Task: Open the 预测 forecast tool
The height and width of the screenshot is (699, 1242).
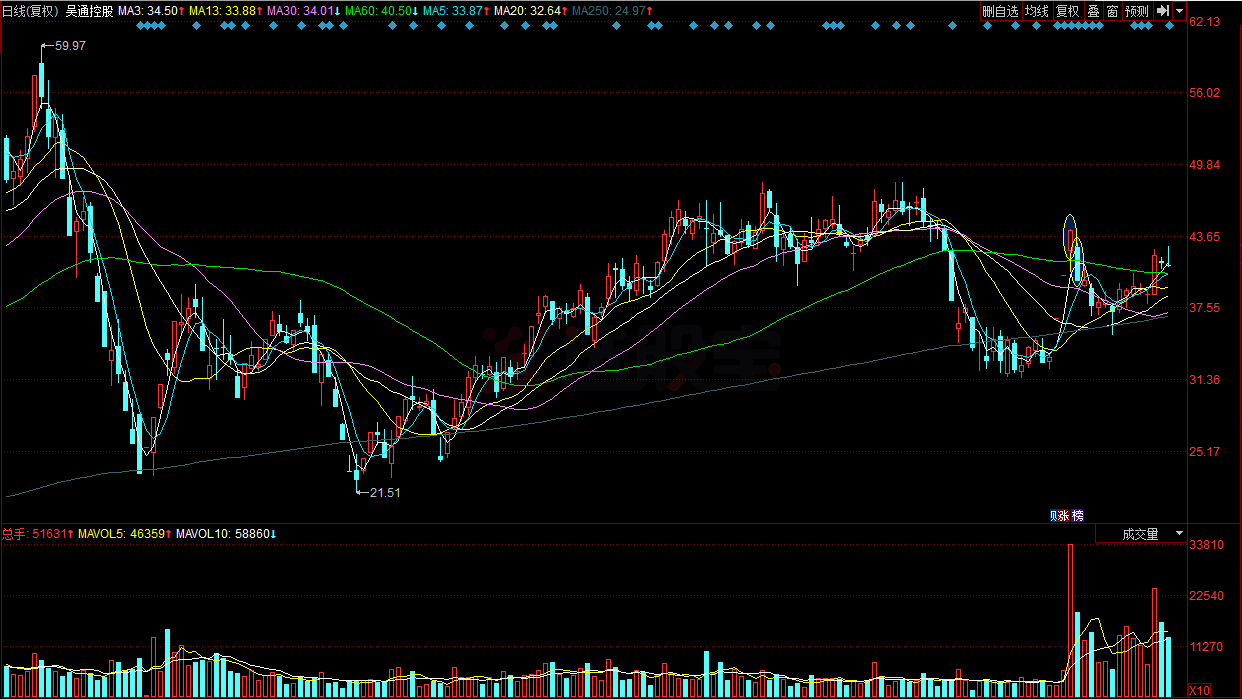Action: (1136, 11)
